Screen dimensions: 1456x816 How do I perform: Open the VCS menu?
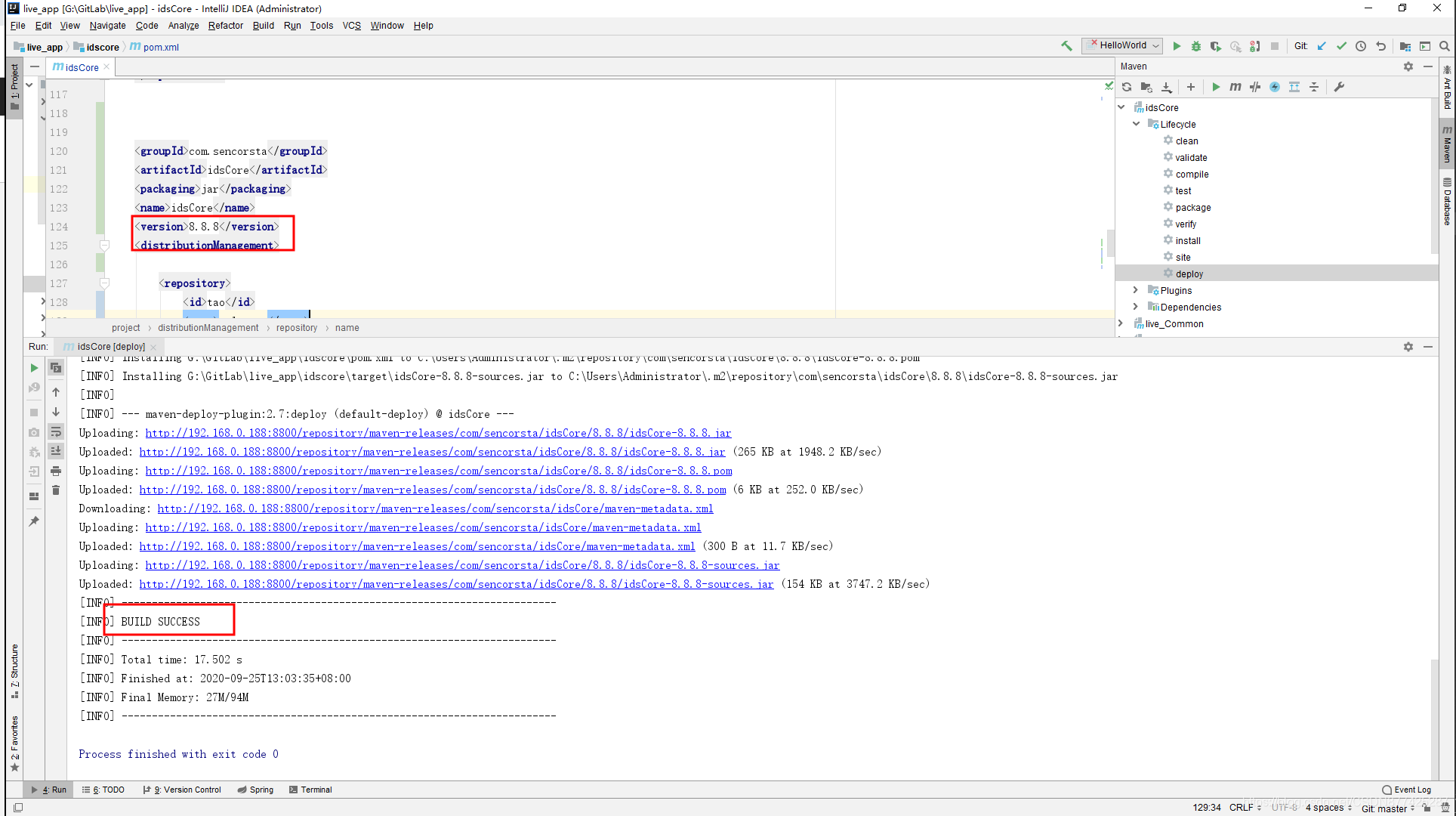(x=352, y=26)
